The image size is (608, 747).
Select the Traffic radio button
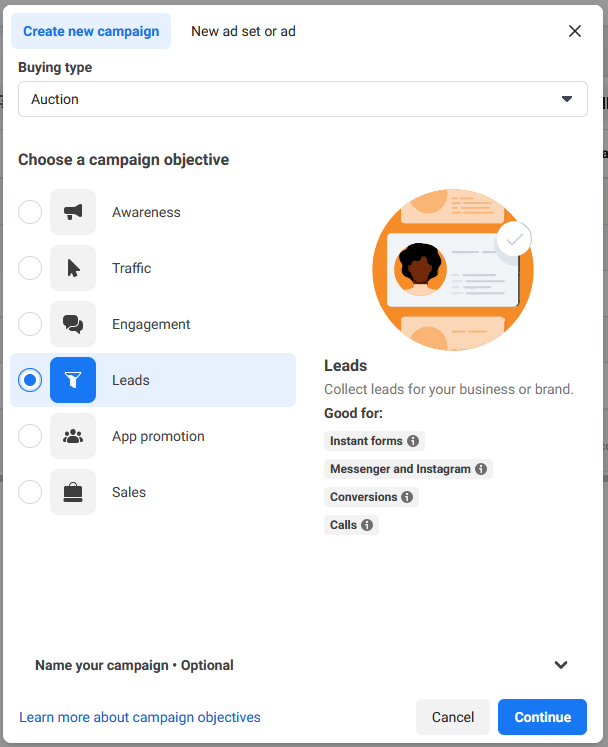pyautogui.click(x=30, y=268)
